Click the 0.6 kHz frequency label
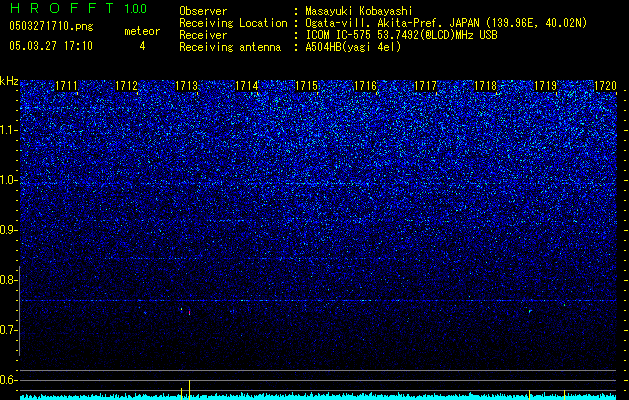The width and height of the screenshot is (629, 400). [x=8, y=380]
